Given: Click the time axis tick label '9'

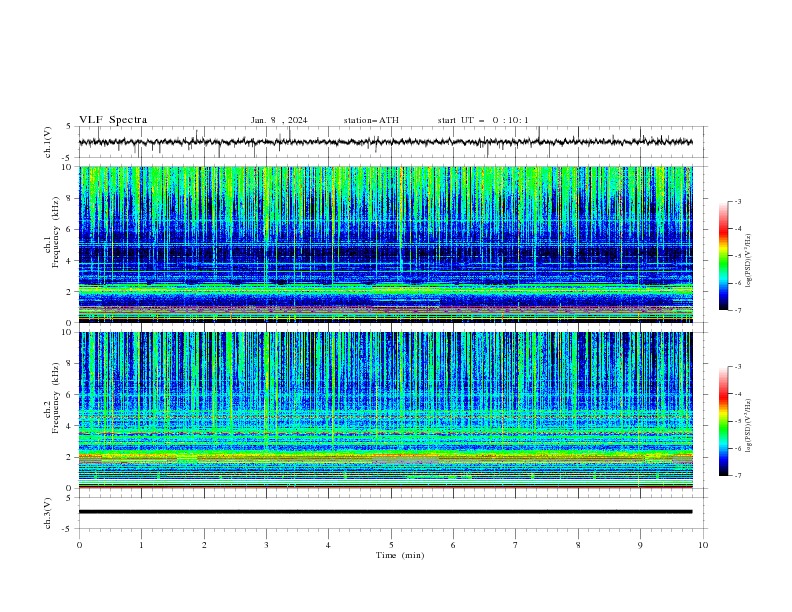Looking at the screenshot, I should click(640, 545).
